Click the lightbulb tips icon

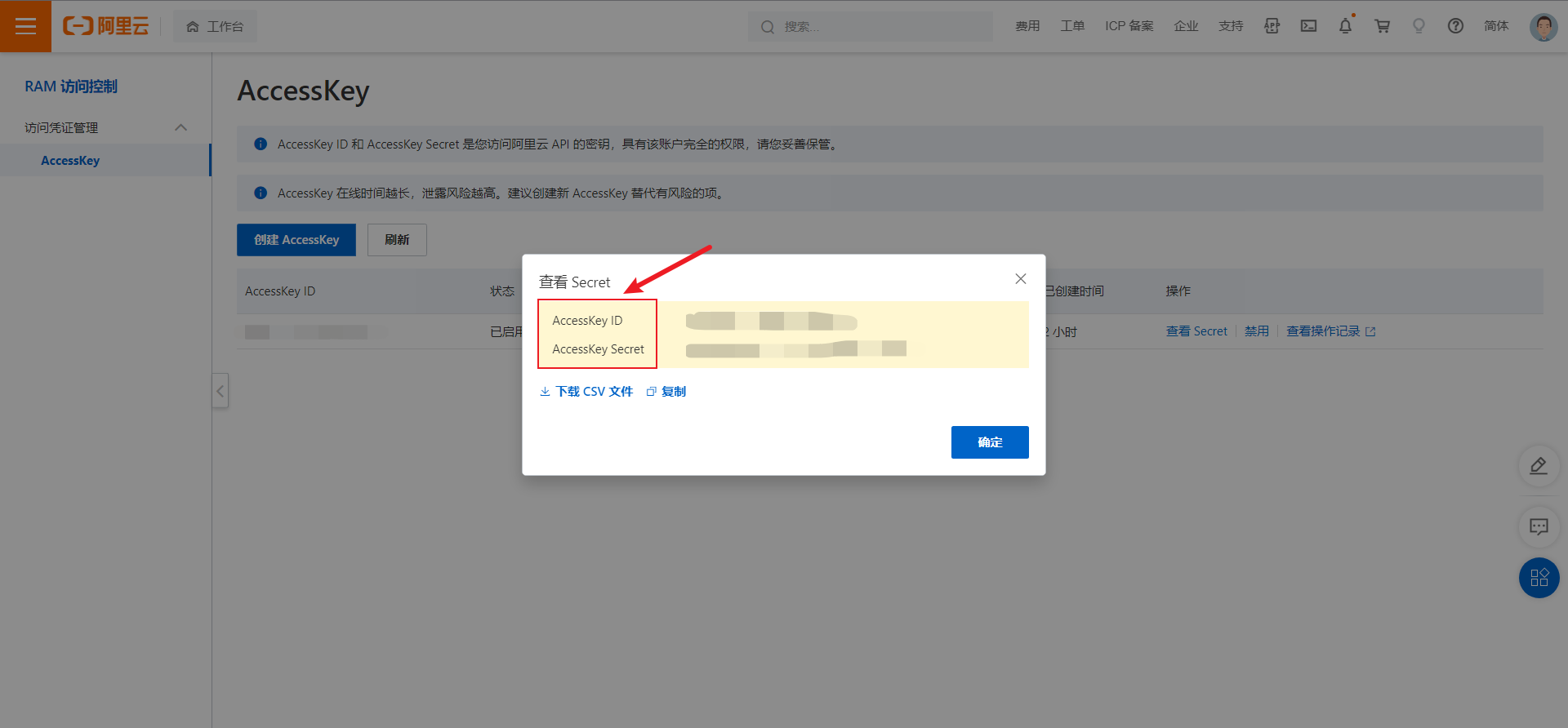coord(1419,26)
